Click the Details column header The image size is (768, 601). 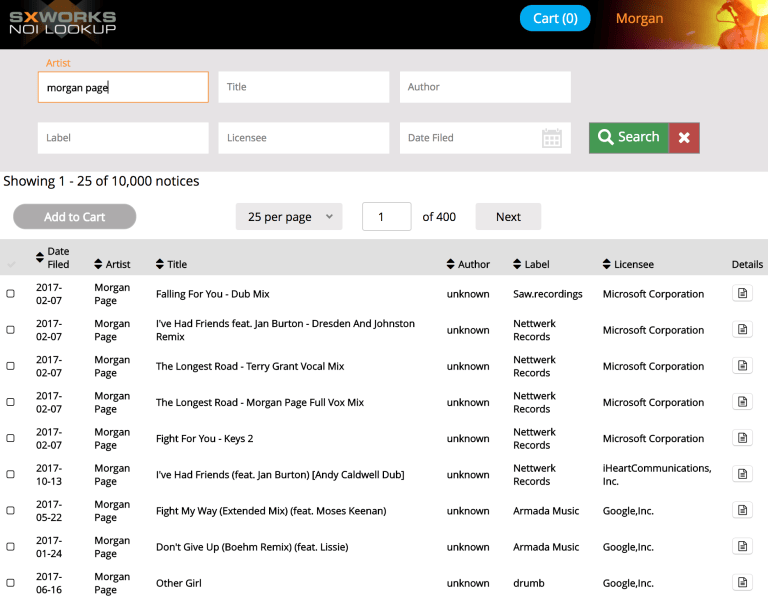[747, 264]
